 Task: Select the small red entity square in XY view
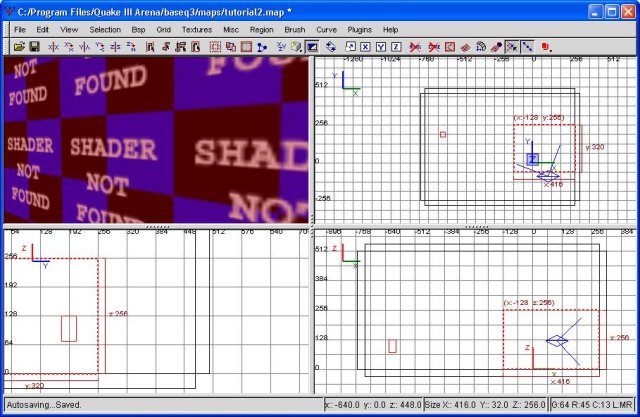(443, 134)
